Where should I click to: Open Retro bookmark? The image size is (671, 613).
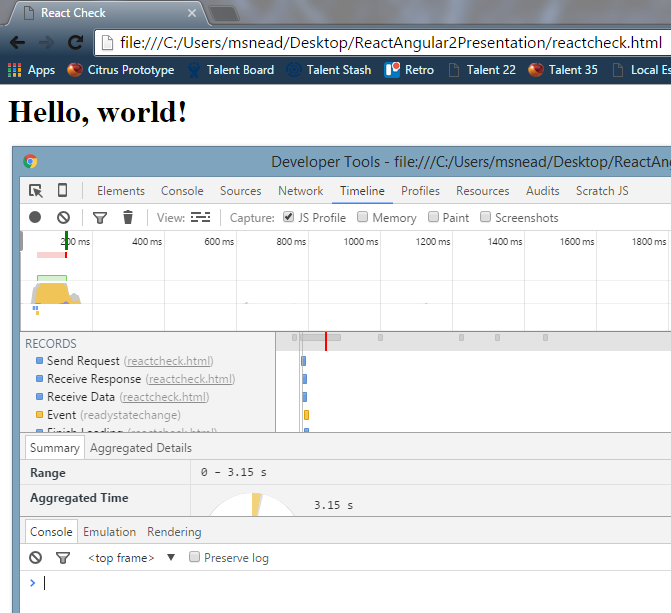click(x=409, y=70)
